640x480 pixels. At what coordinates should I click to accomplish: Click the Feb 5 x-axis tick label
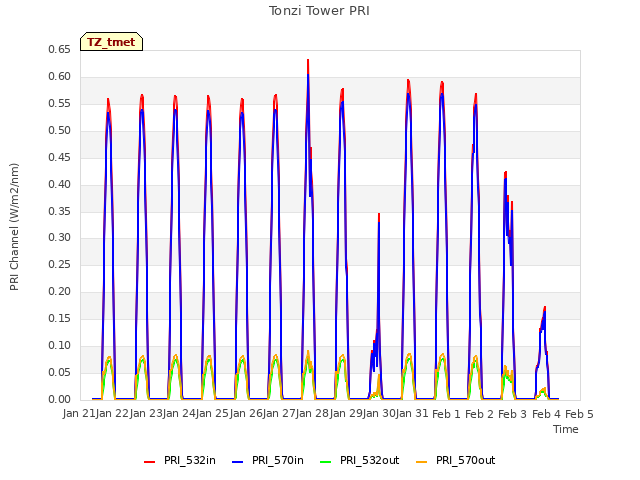tap(579, 414)
